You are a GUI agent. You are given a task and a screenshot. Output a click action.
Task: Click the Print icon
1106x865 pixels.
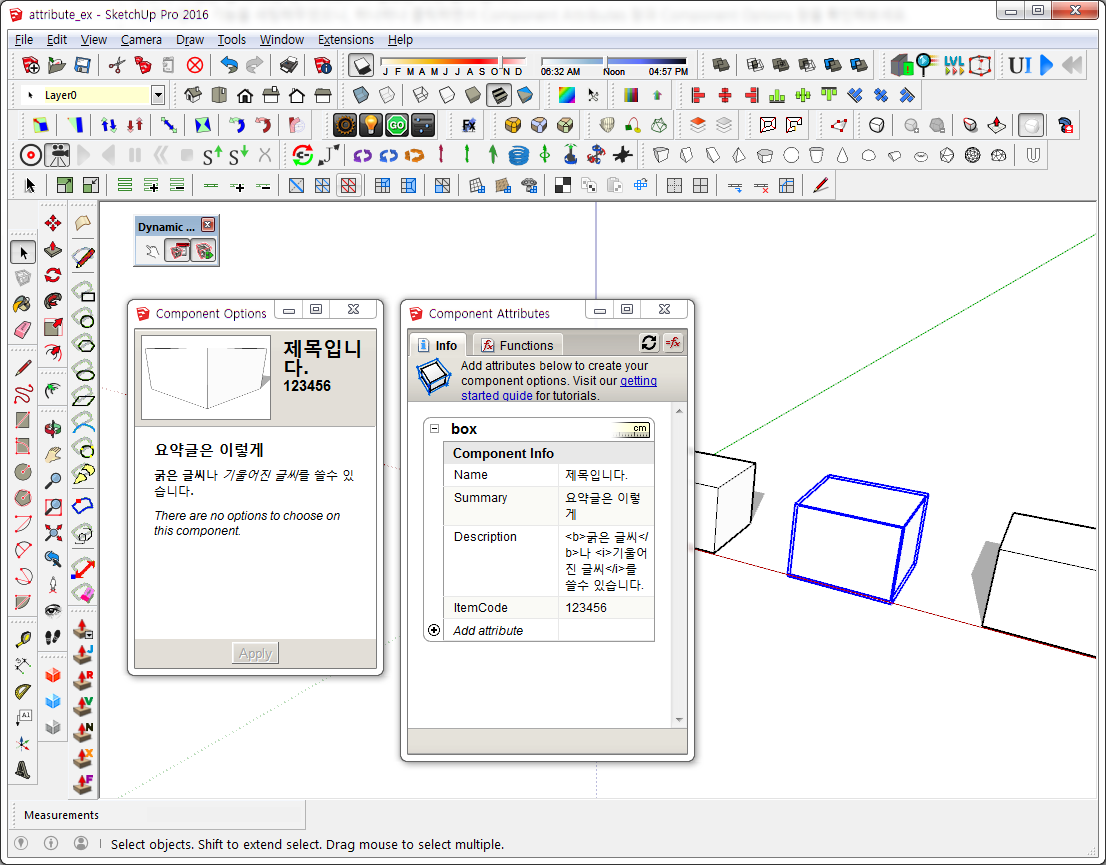pyautogui.click(x=288, y=66)
